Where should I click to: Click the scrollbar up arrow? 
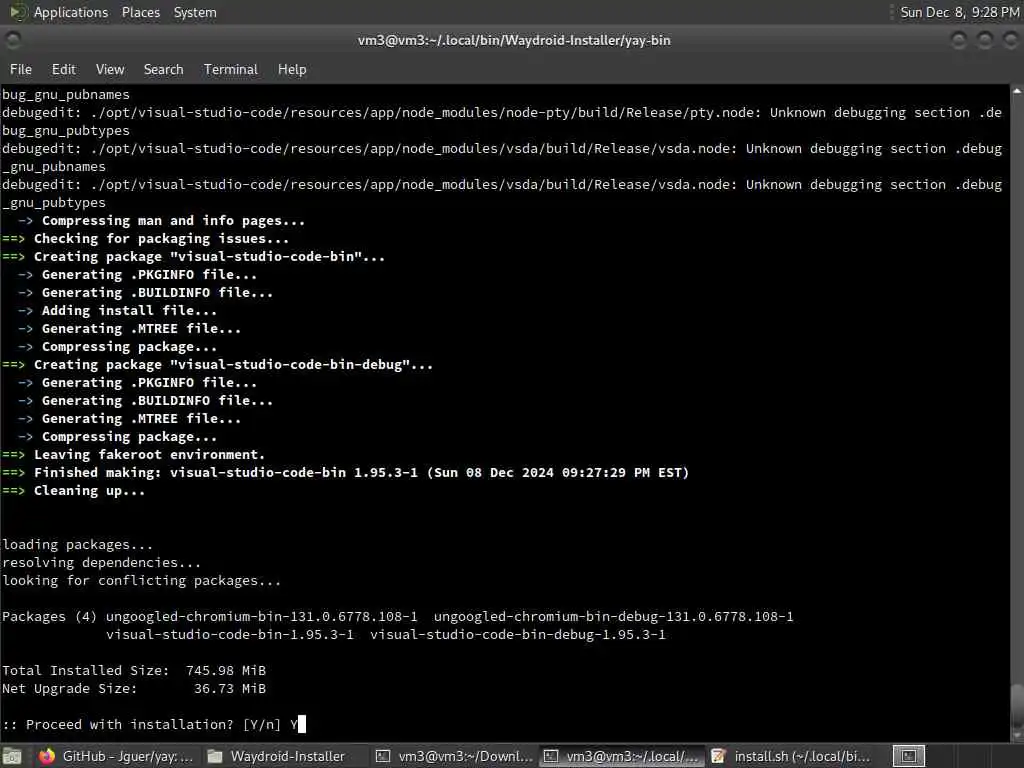[1017, 91]
